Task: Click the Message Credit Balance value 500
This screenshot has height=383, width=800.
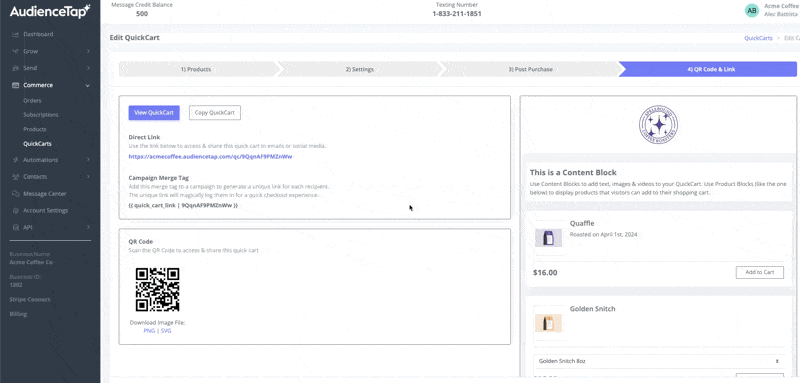Action: pos(142,14)
